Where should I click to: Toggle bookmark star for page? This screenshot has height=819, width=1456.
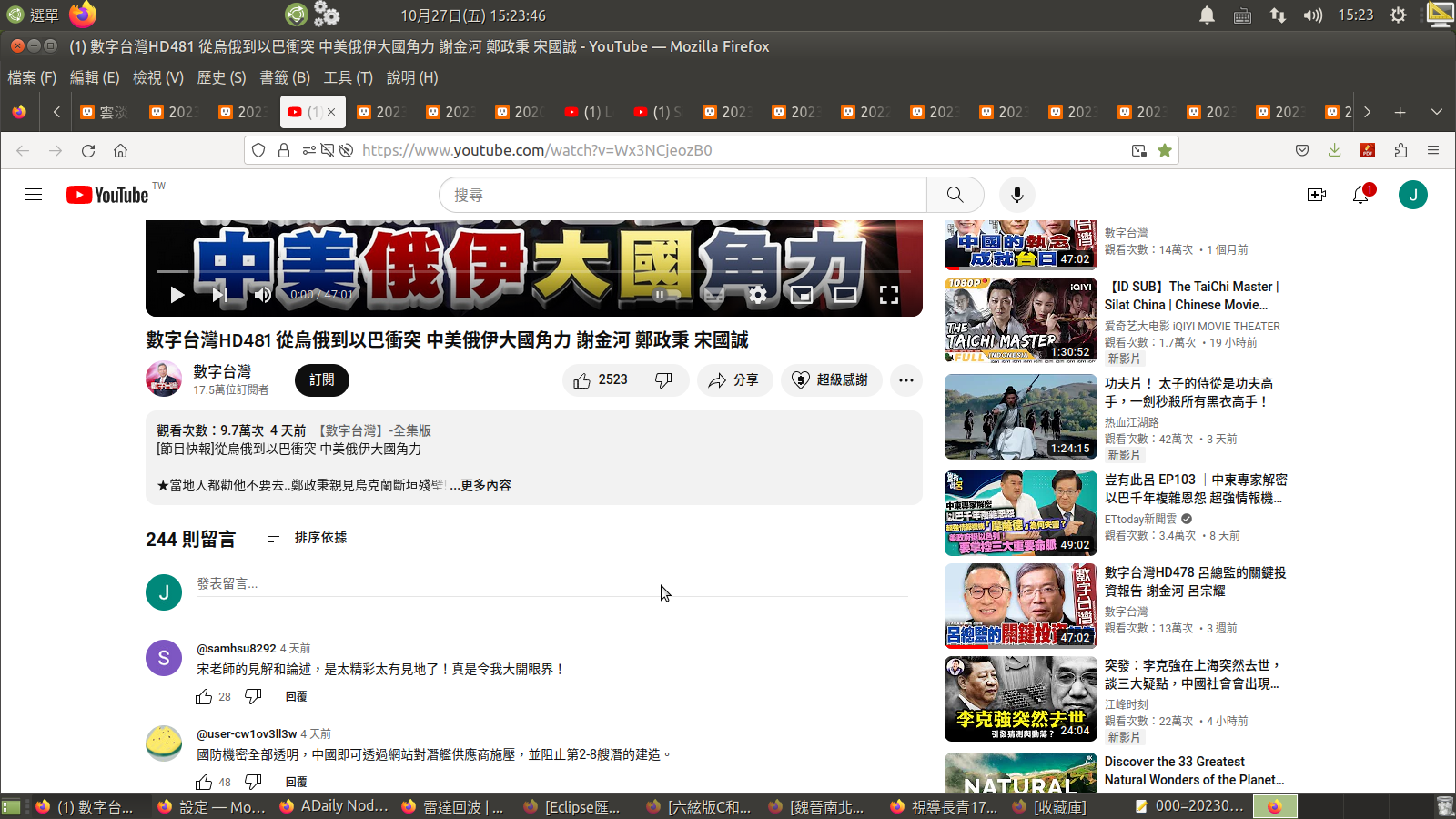(1164, 150)
